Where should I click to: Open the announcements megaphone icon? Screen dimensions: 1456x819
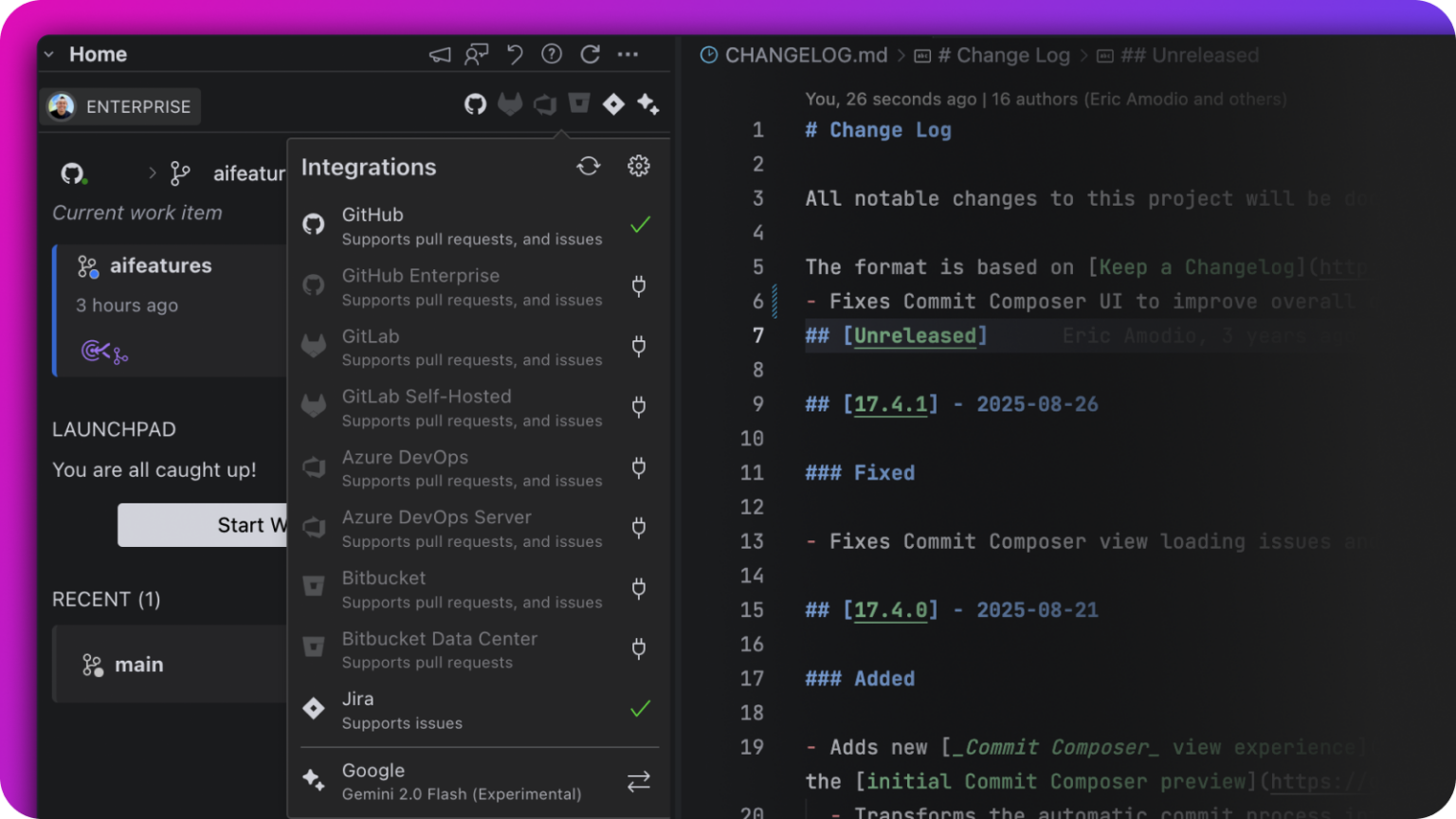pos(438,54)
